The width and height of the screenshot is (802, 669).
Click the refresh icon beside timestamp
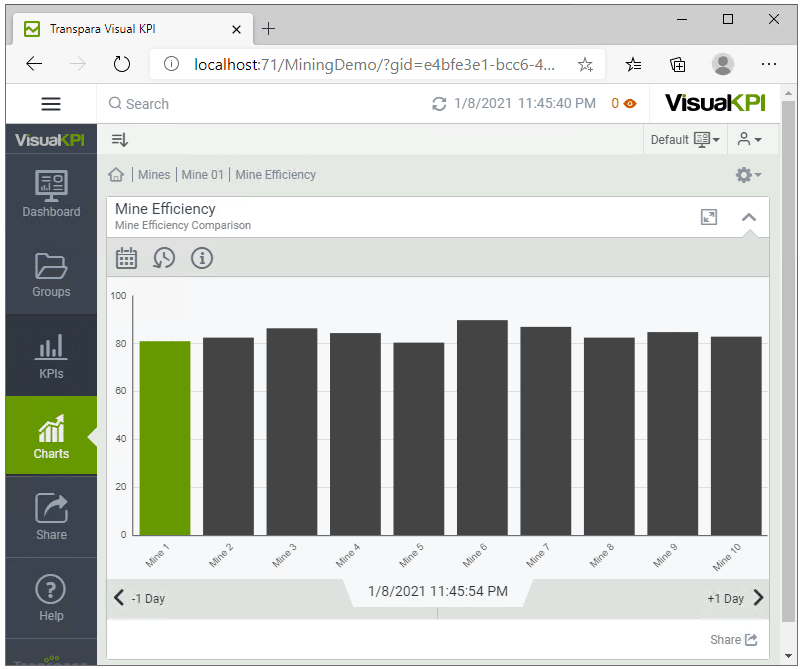(x=439, y=104)
